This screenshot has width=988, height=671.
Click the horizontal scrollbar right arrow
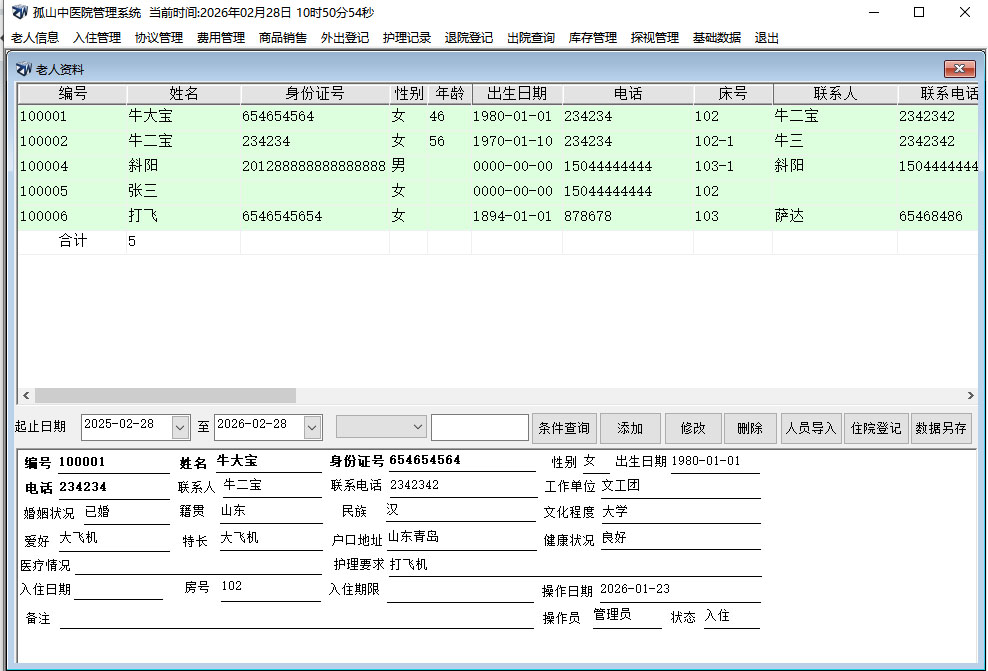[970, 396]
